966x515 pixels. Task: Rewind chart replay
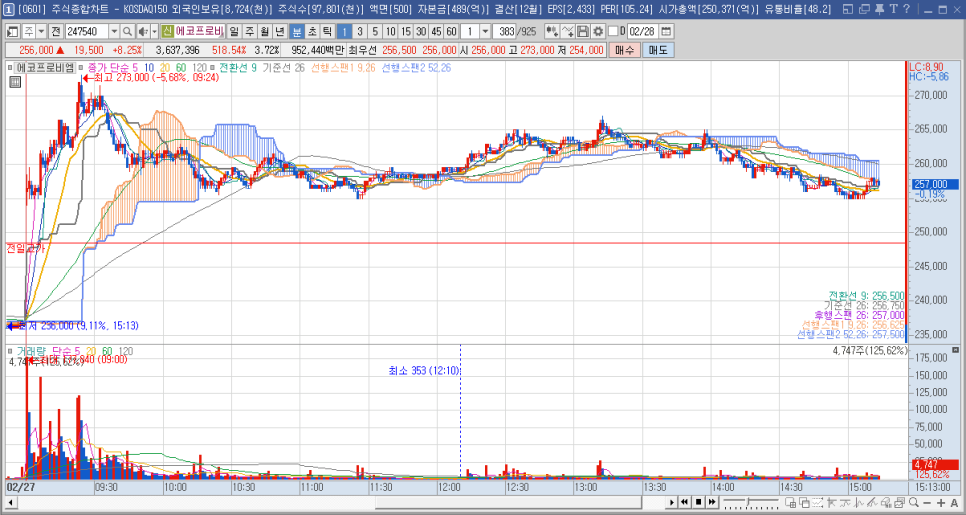(x=684, y=502)
